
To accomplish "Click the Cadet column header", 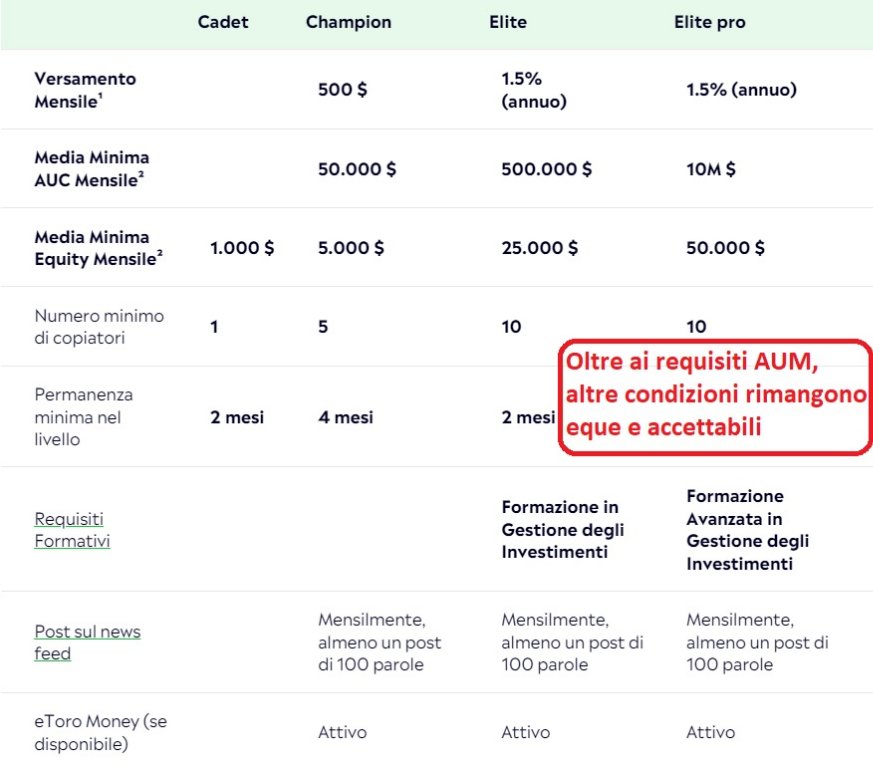I will pyautogui.click(x=222, y=22).
